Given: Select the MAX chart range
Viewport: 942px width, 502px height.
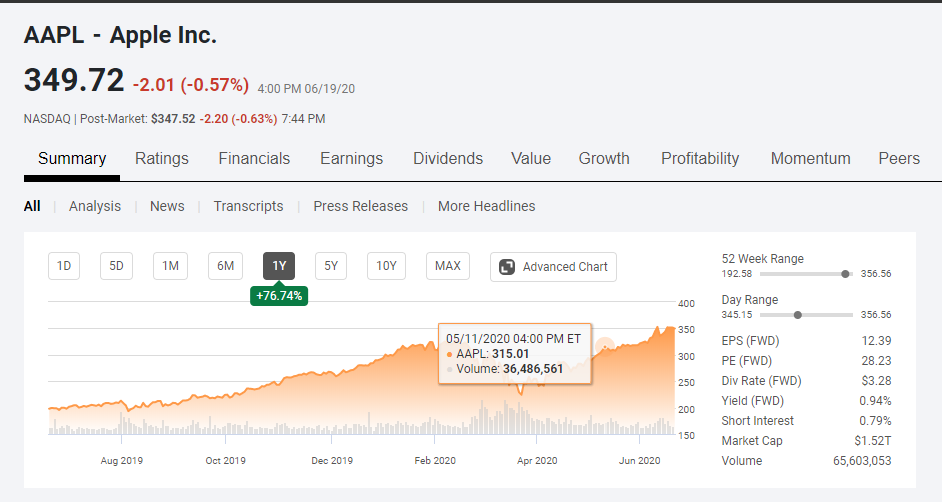Looking at the screenshot, I should pos(448,266).
